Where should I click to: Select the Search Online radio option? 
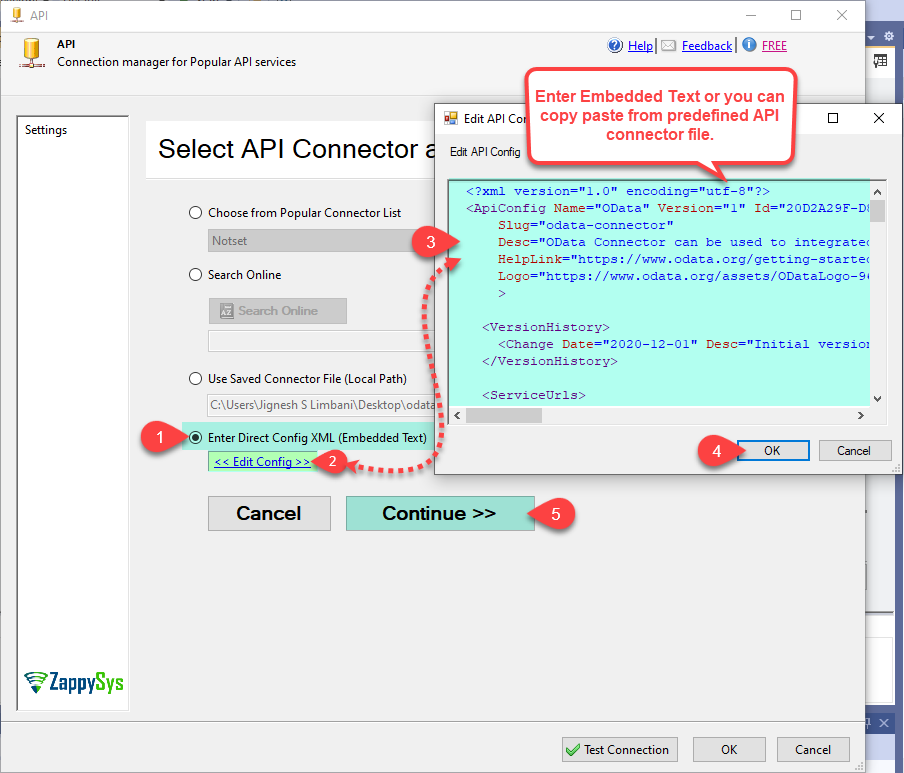[195, 274]
